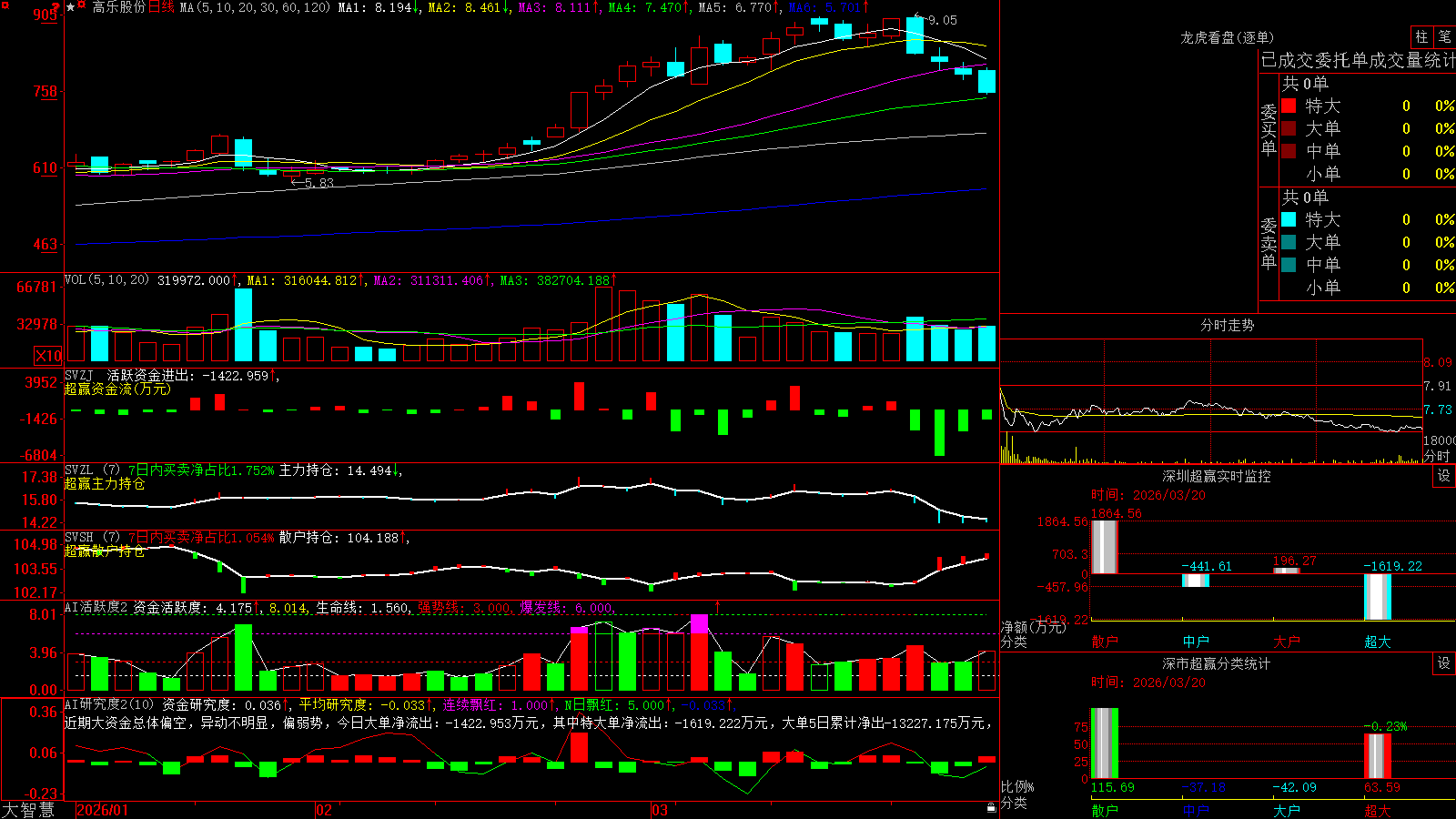The image size is (1456, 819).
Task: Open 设 settings for 深圳超赢实时监控
Action: pos(1444,476)
